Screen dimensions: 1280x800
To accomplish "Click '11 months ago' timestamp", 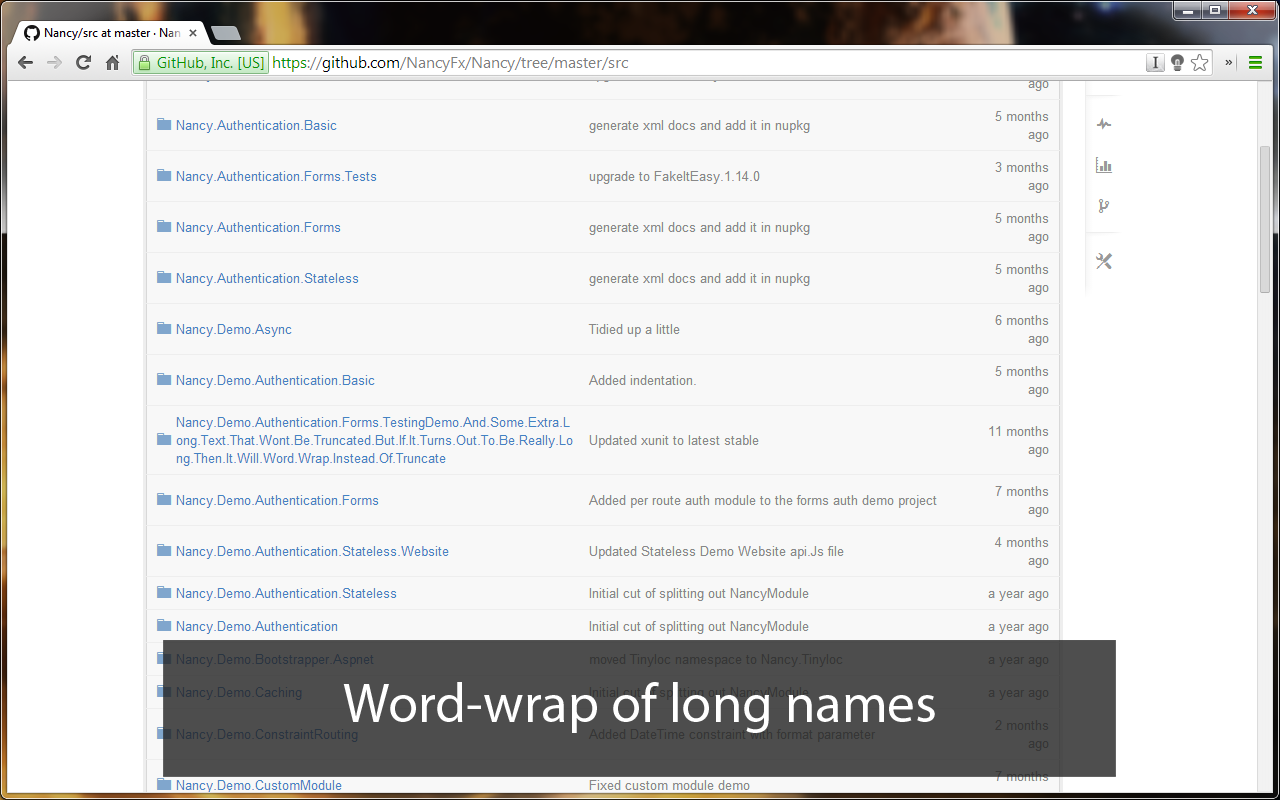I will point(1018,440).
